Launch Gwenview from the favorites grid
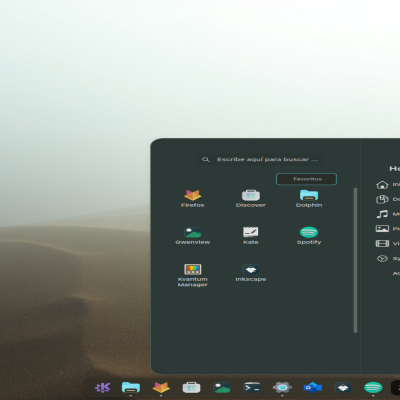The height and width of the screenshot is (400, 400). point(193,235)
